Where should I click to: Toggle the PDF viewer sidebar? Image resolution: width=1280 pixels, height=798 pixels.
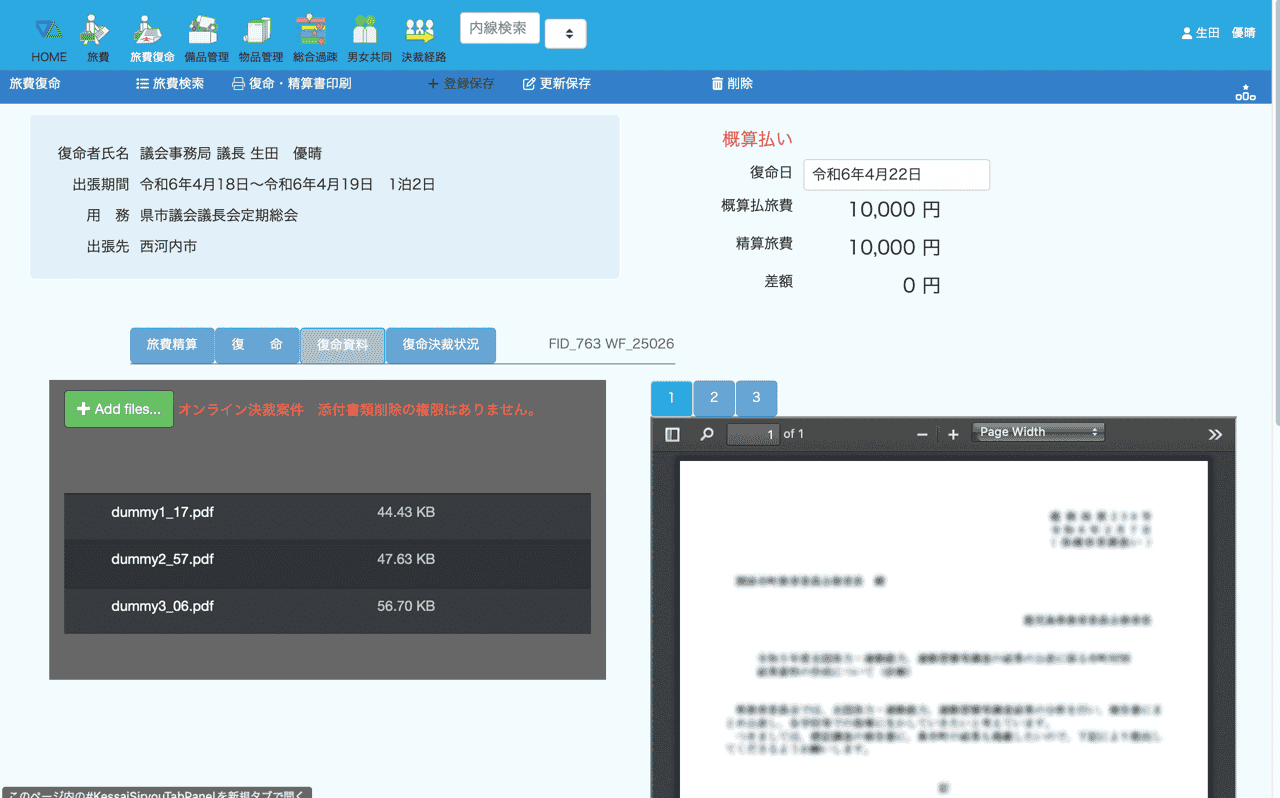(x=672, y=434)
